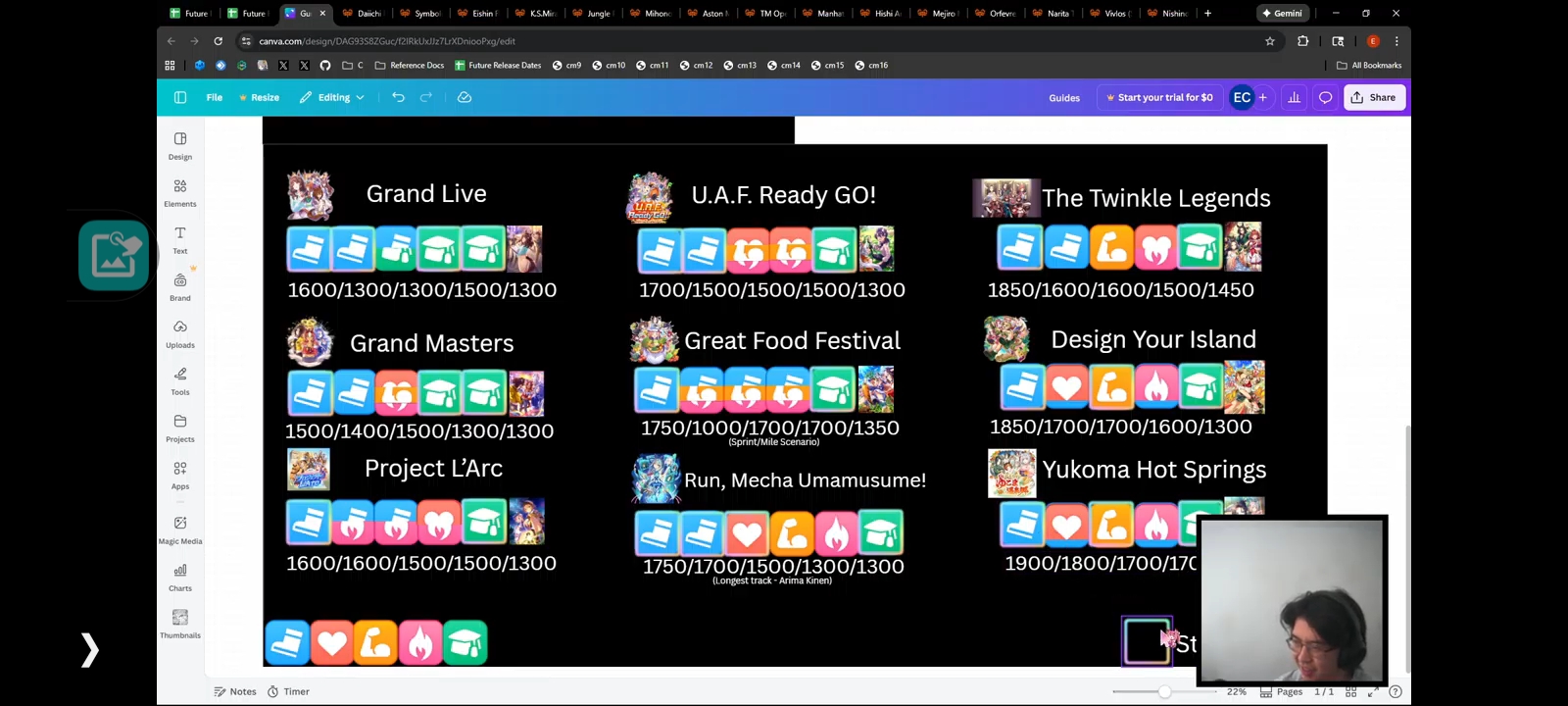Screen dimensions: 1568x706
Task: Open the Pages view button
Action: 1282,691
